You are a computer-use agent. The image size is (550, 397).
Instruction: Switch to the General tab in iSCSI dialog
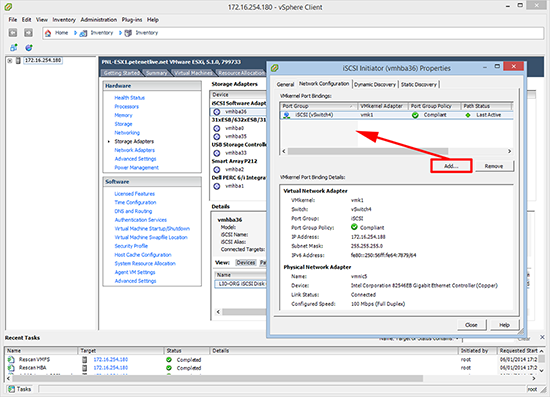[x=285, y=85]
